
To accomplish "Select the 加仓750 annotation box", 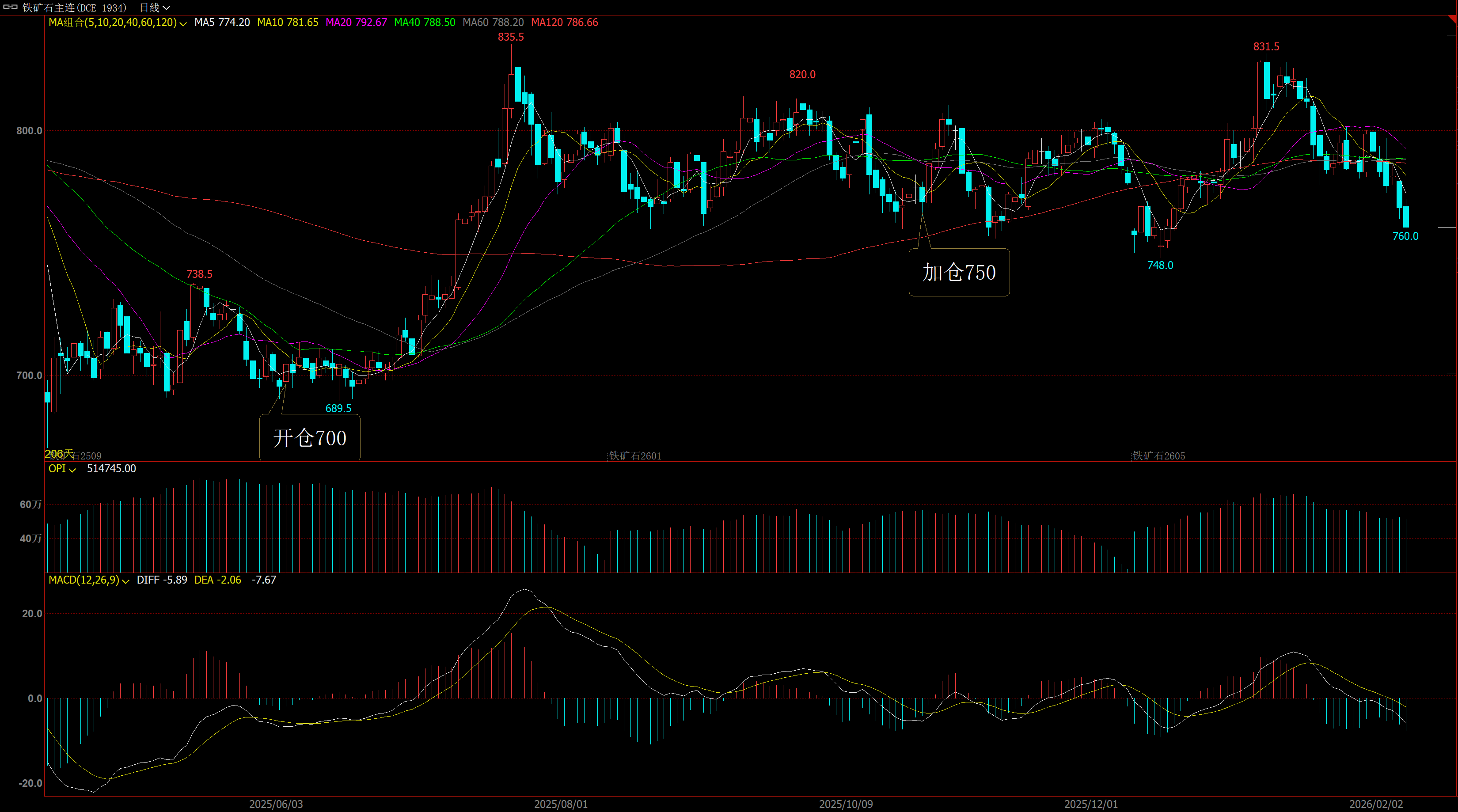I will [959, 272].
